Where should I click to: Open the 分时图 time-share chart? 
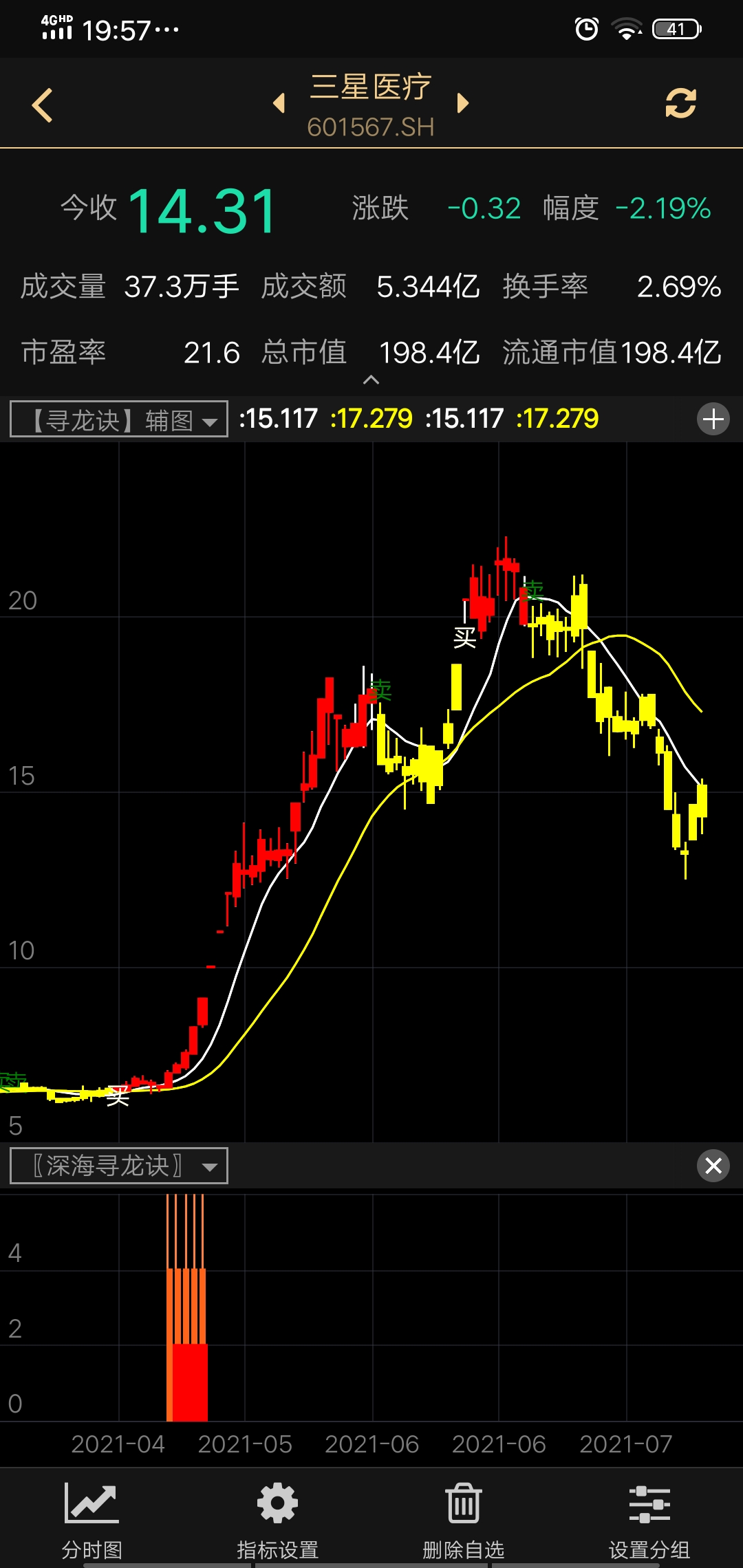click(x=92, y=1521)
